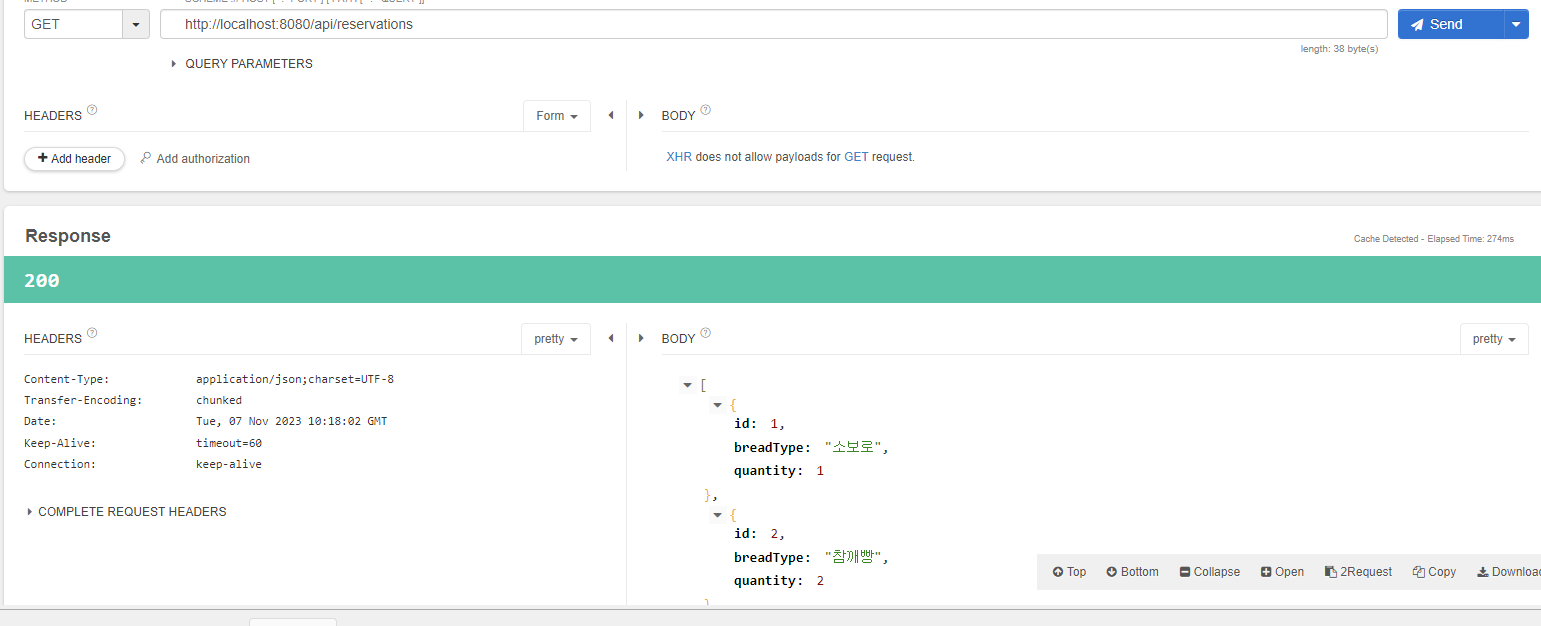Click help icon next to request BODY
The width and height of the screenshot is (1541, 626).
pyautogui.click(x=705, y=110)
